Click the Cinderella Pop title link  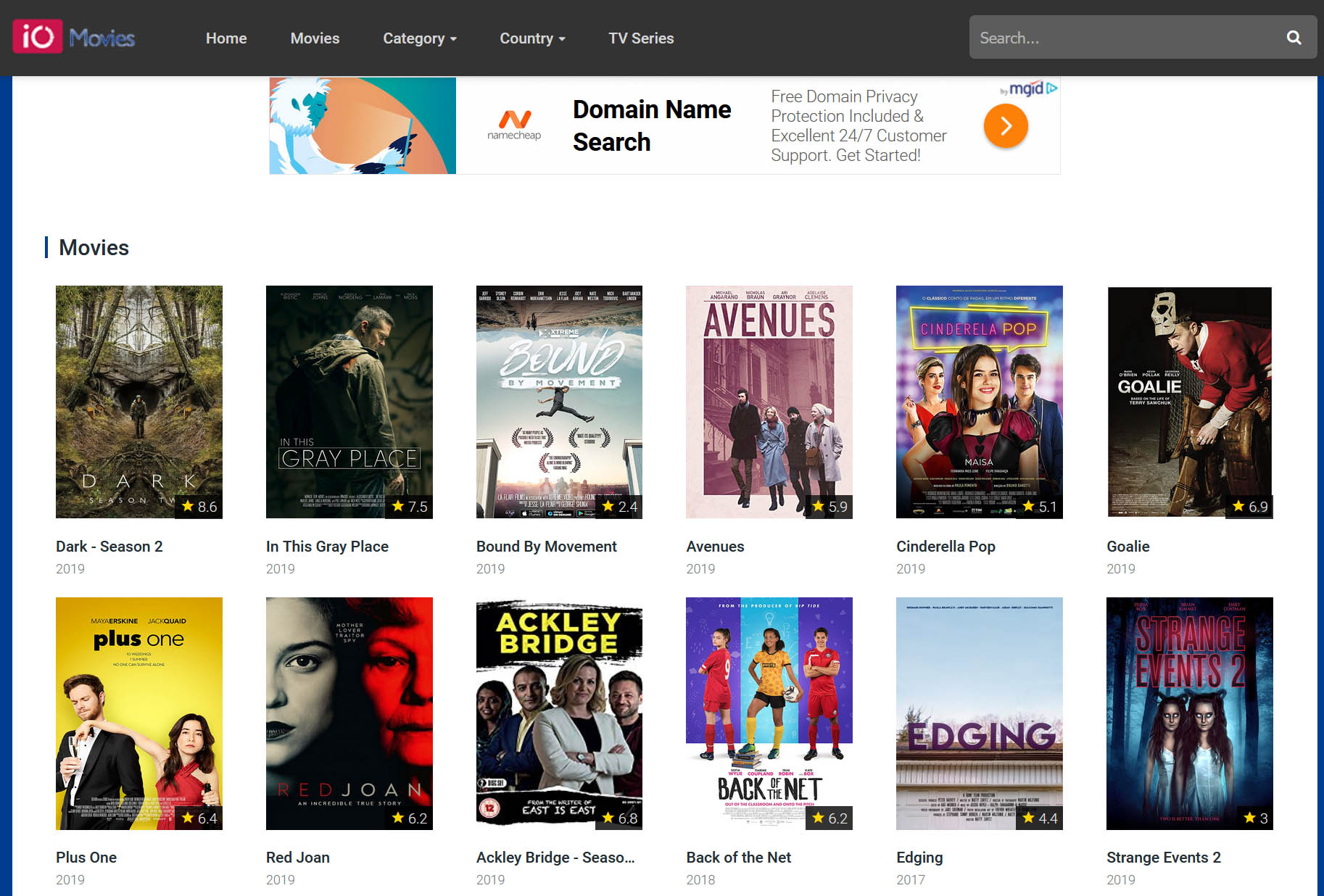(946, 547)
